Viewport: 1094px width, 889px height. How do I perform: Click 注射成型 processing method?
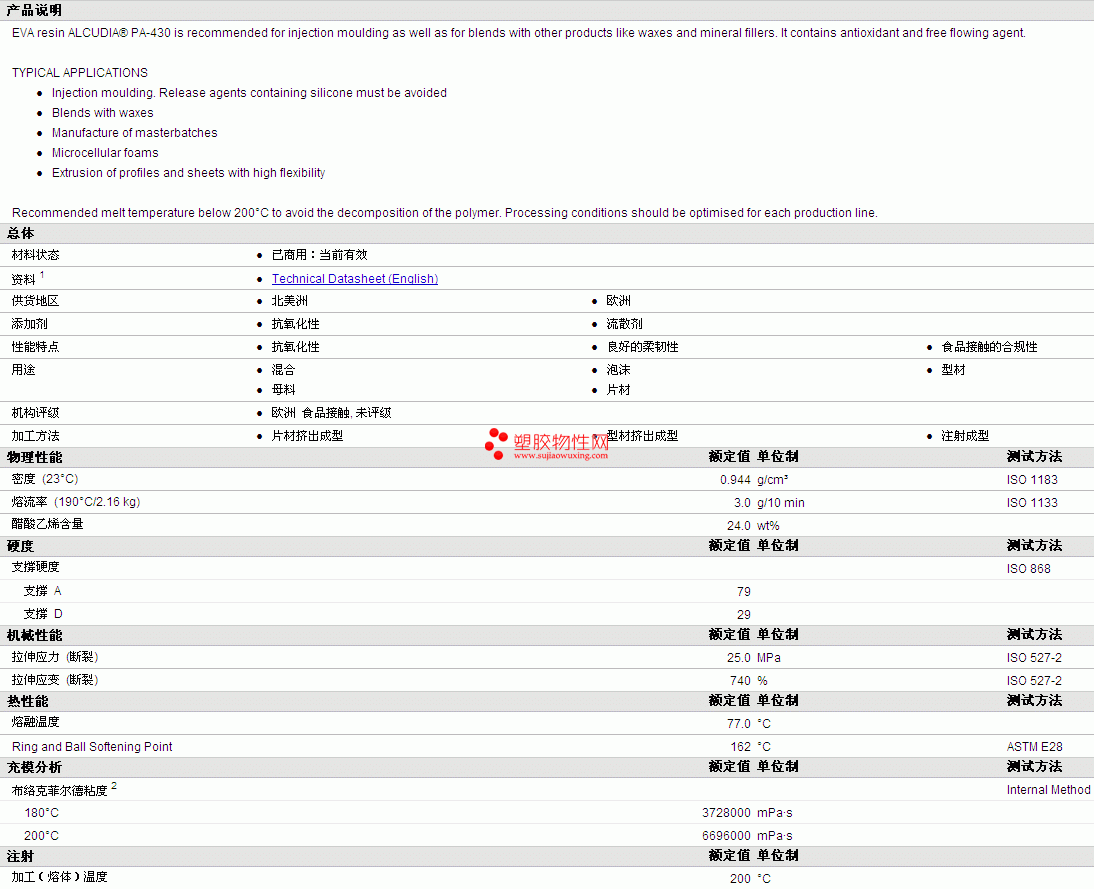965,436
